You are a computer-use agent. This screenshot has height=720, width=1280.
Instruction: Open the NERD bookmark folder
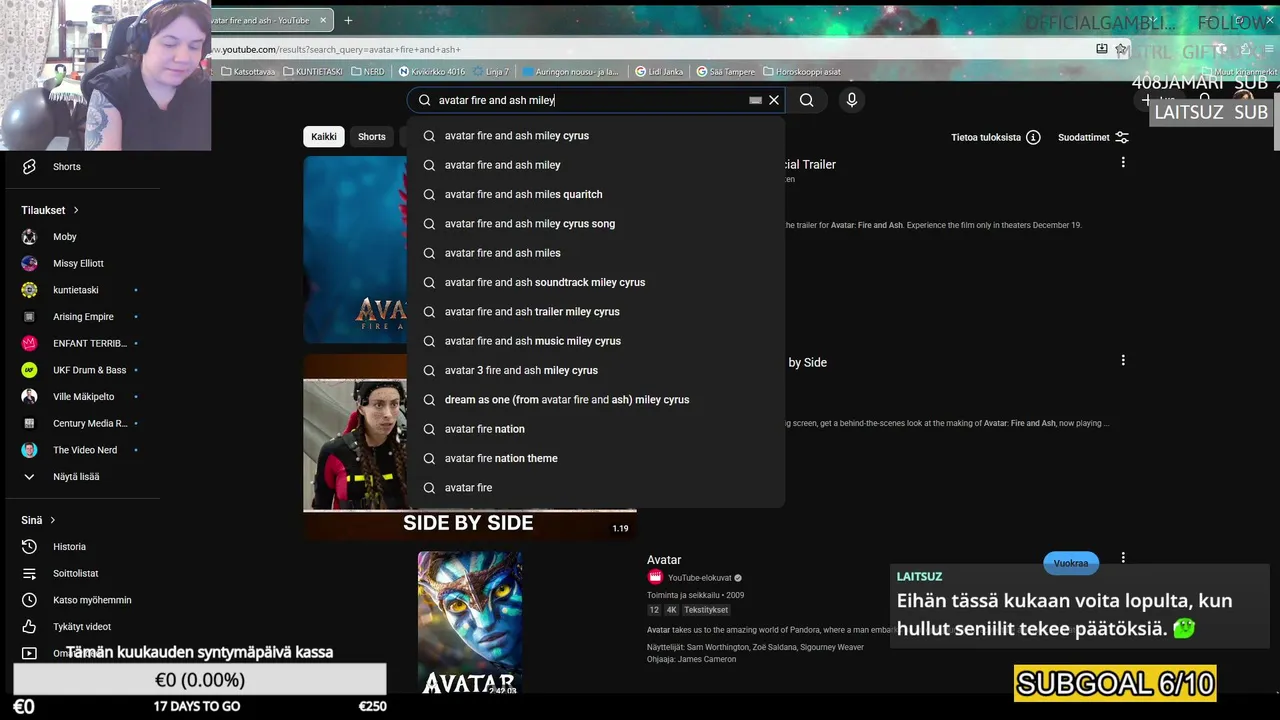coord(367,72)
